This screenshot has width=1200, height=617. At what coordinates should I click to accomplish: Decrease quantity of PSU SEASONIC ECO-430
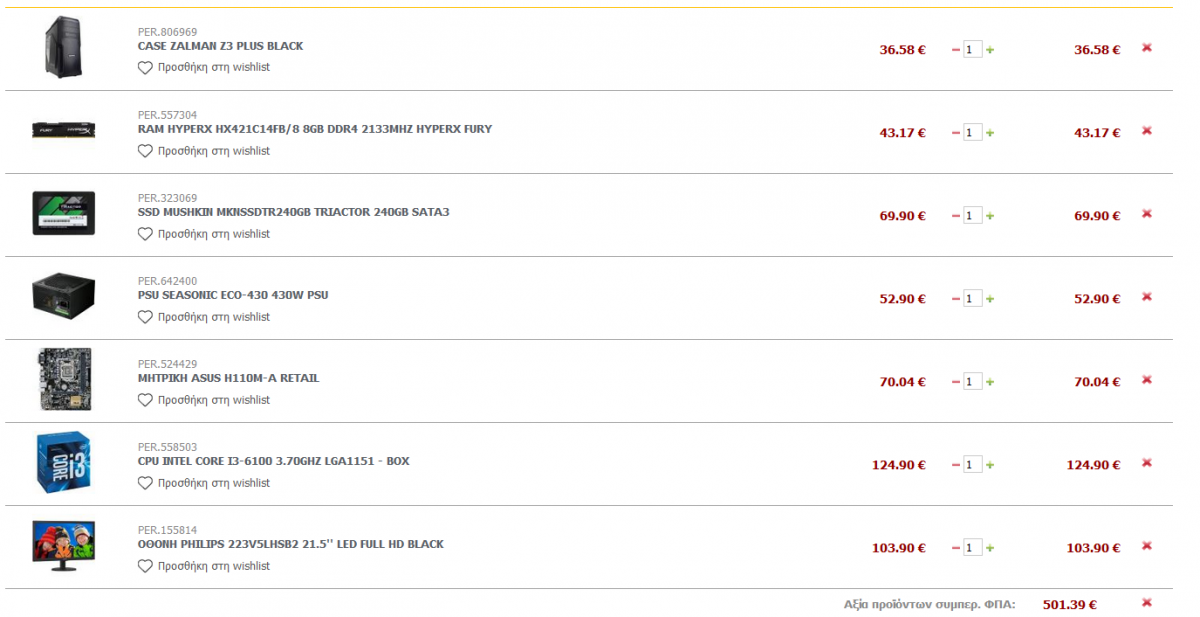pos(956,298)
